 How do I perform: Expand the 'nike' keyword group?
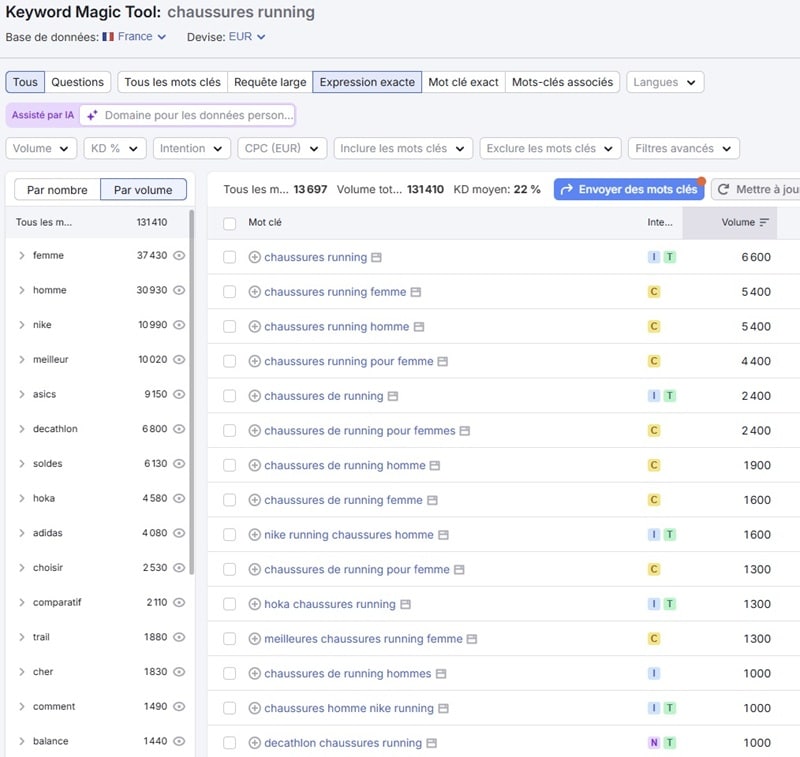[22, 325]
